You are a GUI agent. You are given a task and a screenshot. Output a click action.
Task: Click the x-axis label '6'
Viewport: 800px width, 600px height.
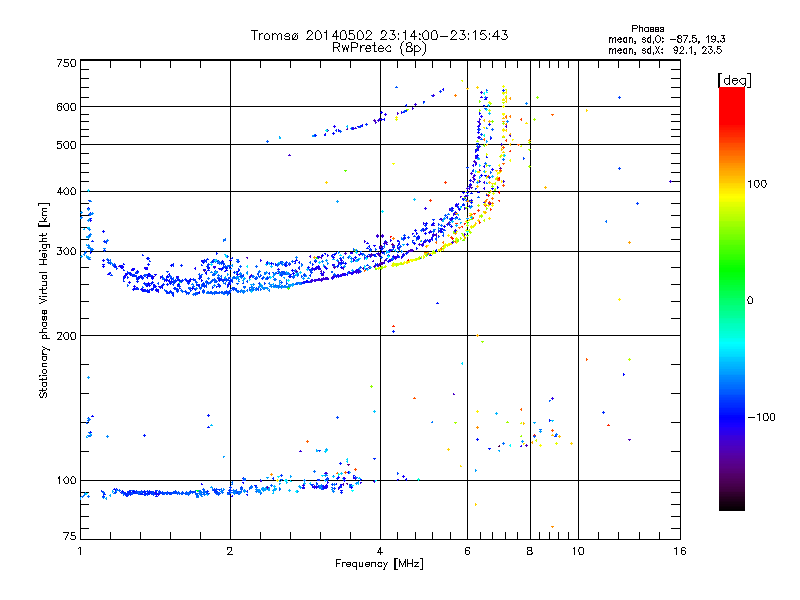coord(467,551)
